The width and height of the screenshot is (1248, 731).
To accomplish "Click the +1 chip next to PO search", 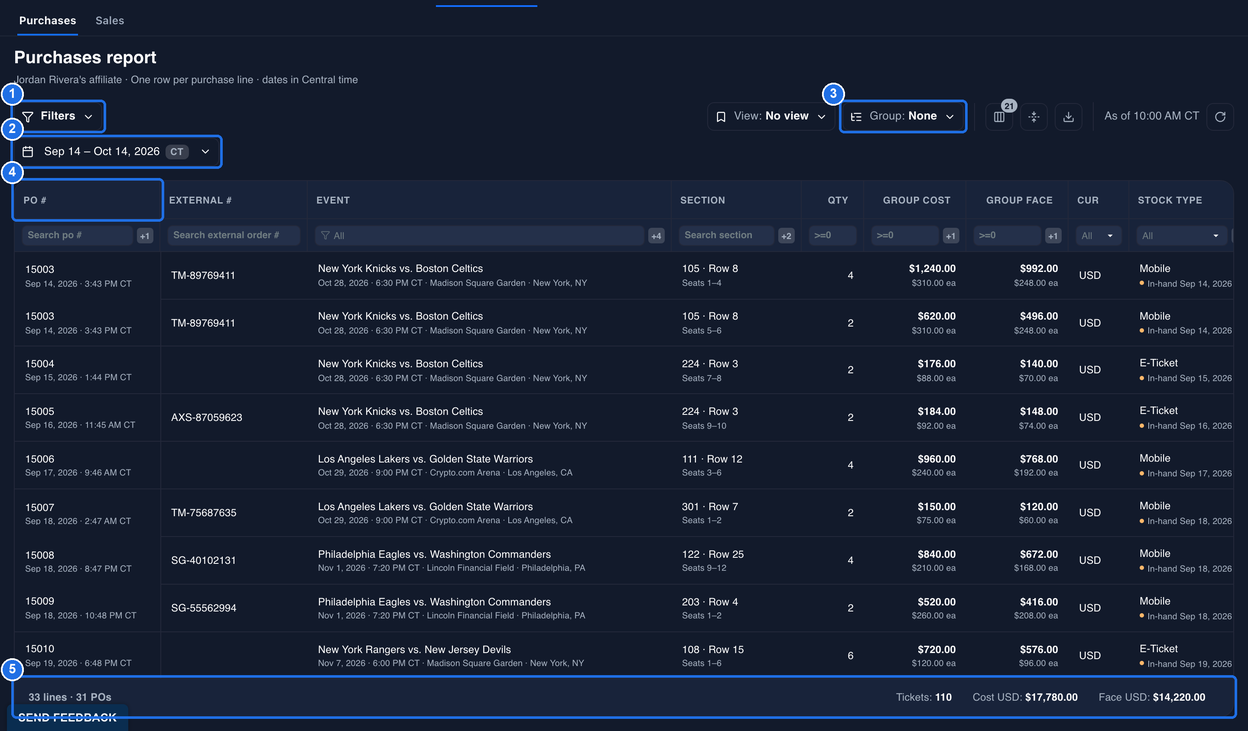I will coord(145,236).
